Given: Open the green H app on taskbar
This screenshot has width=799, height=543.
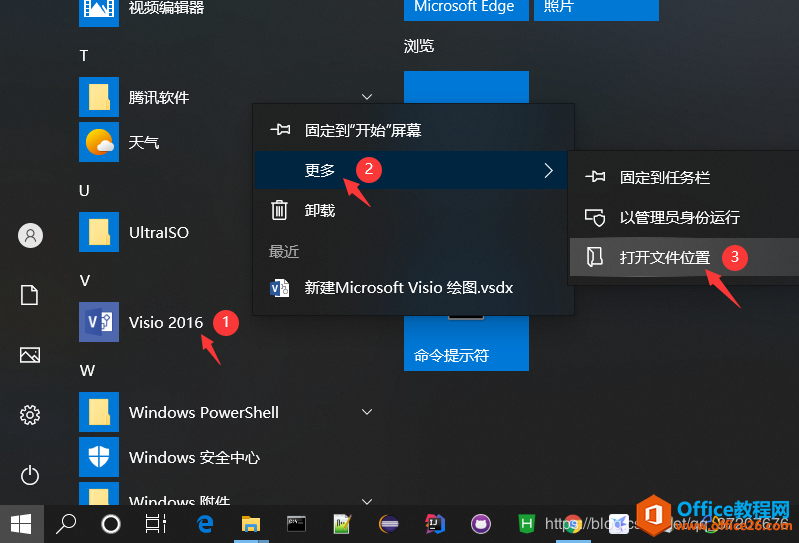Looking at the screenshot, I should point(526,523).
